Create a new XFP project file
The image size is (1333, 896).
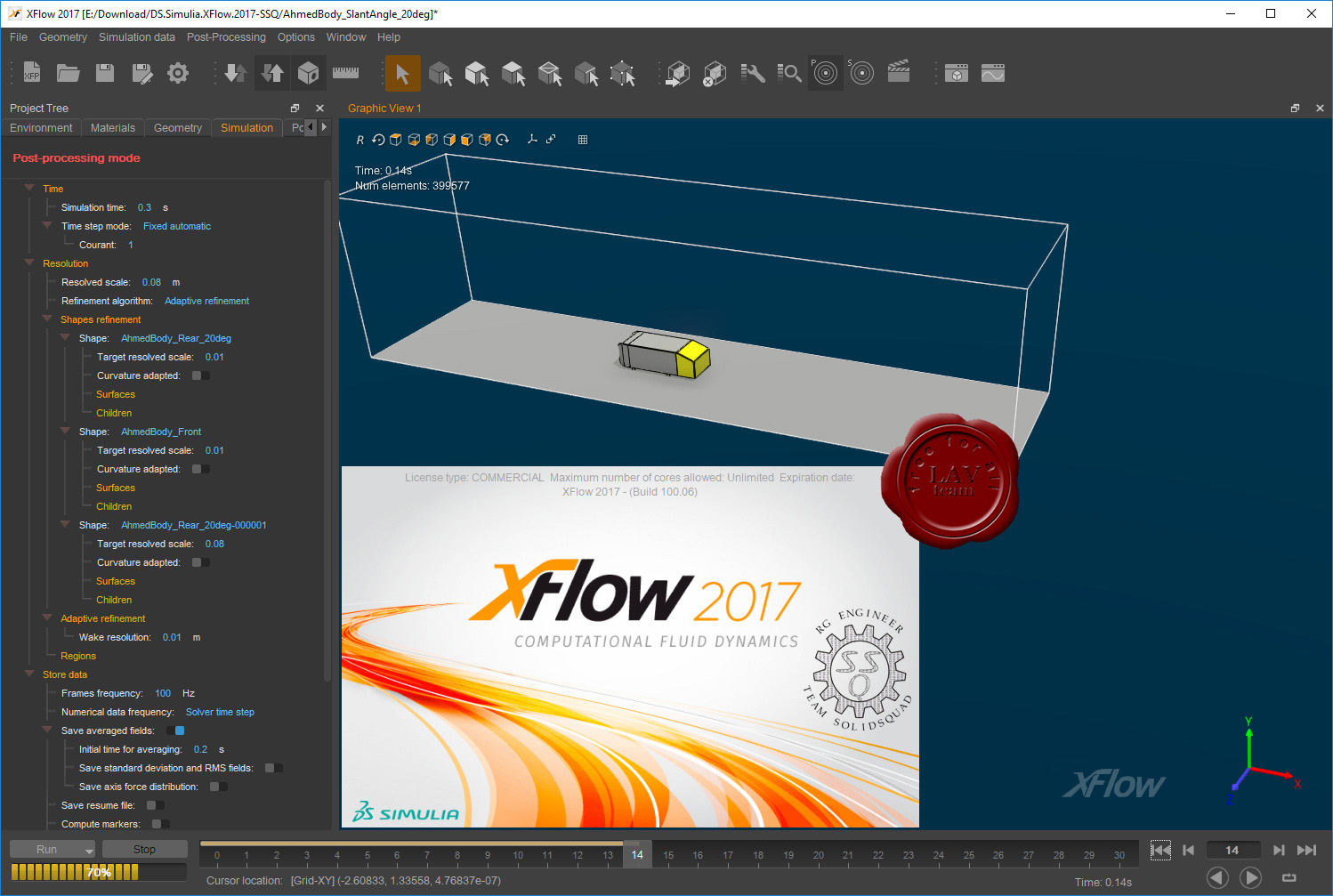tap(32, 73)
